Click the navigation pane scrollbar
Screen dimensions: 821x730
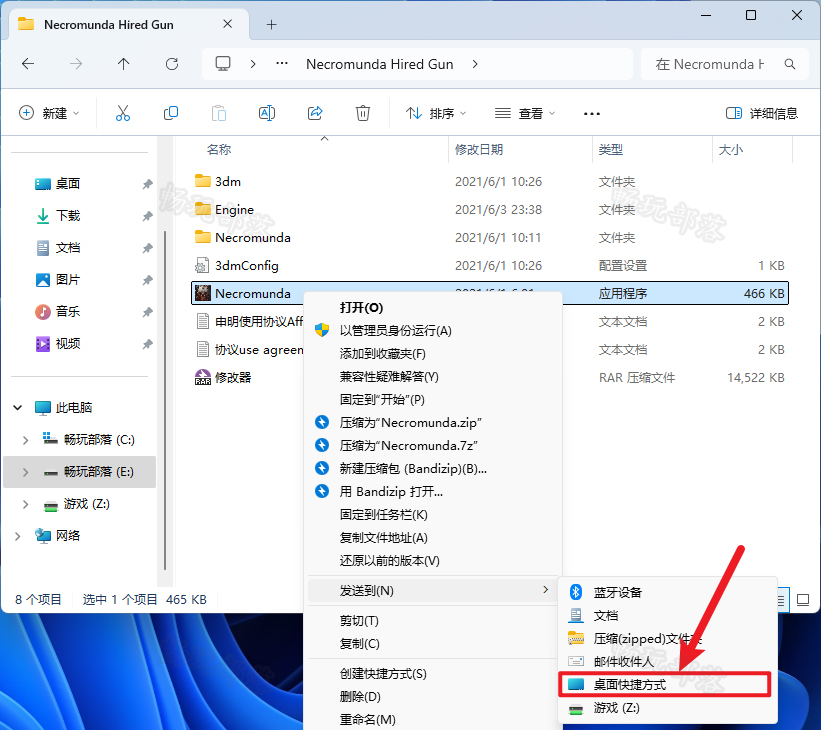[x=165, y=401]
